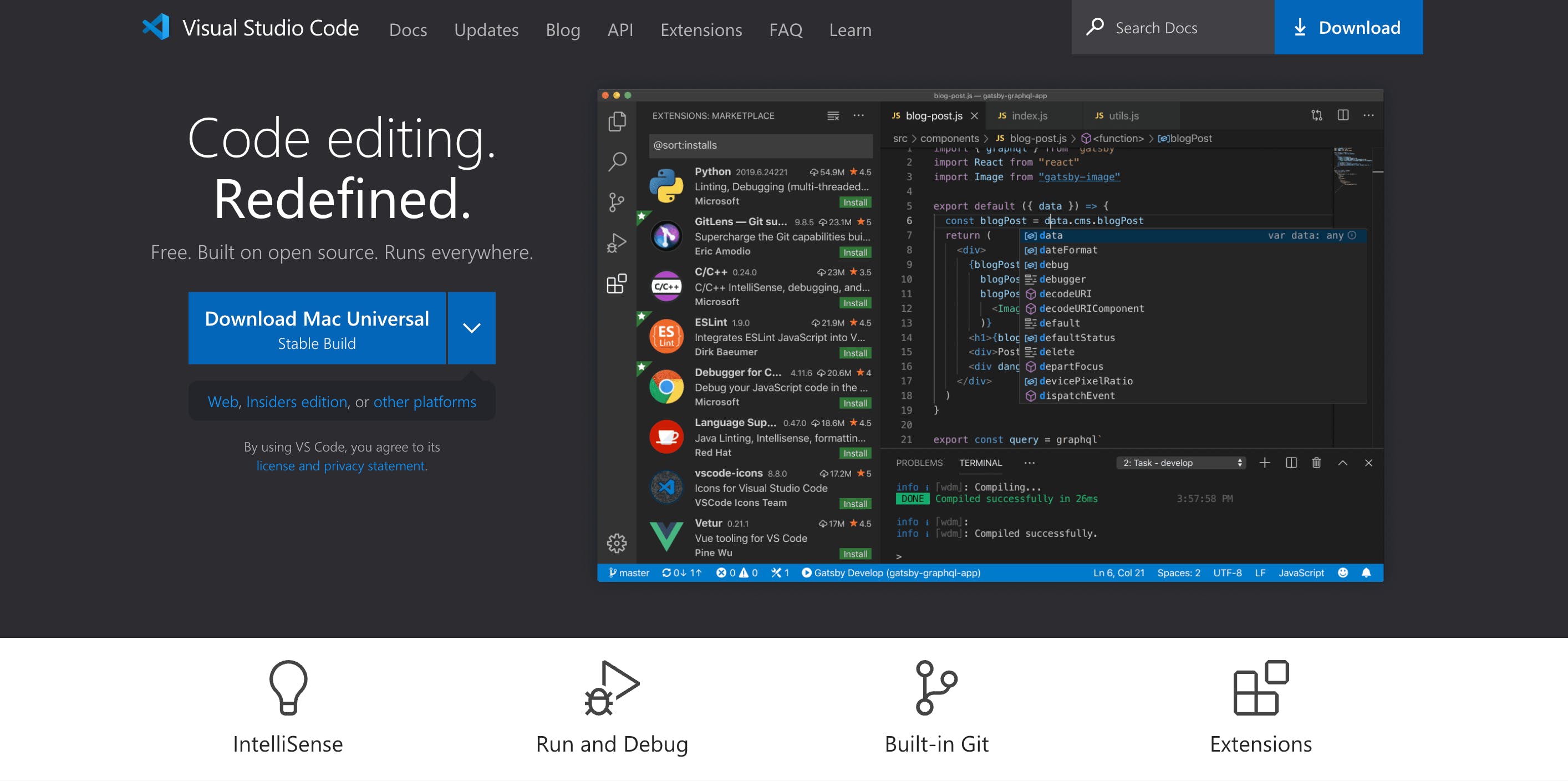Click the large Extensions blocks feature icon
The height and width of the screenshot is (781, 1568).
pos(1261,687)
